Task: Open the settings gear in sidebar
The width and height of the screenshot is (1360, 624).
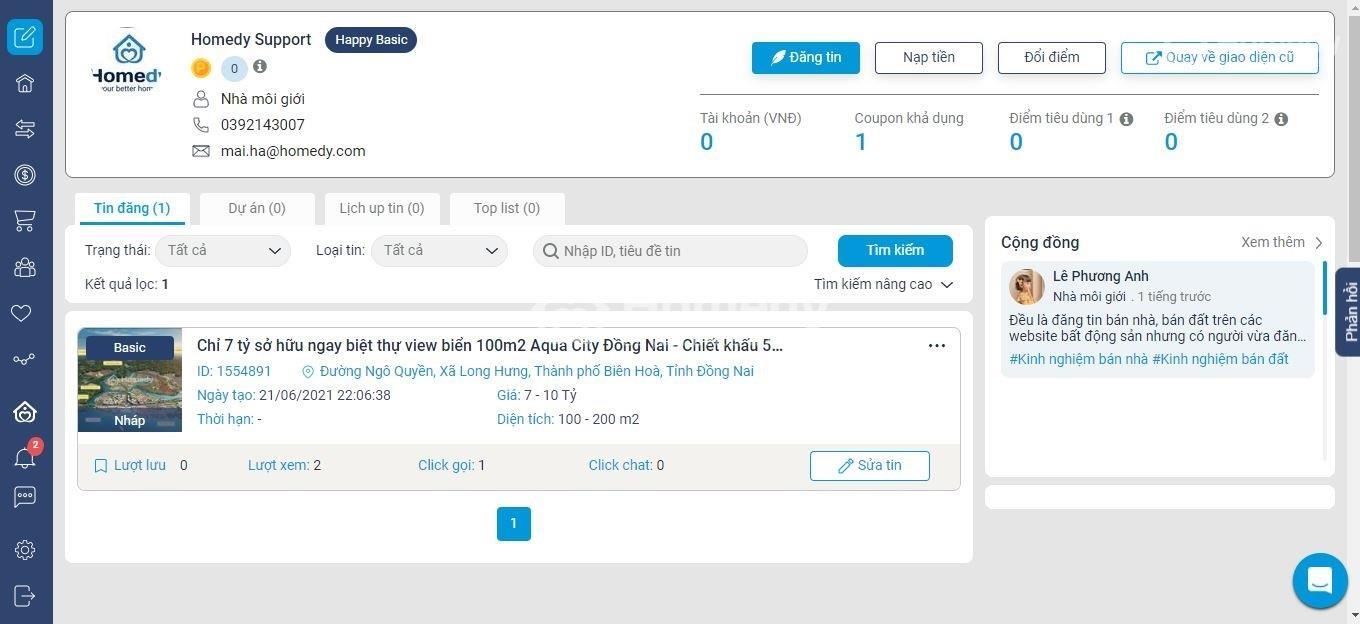Action: point(25,550)
